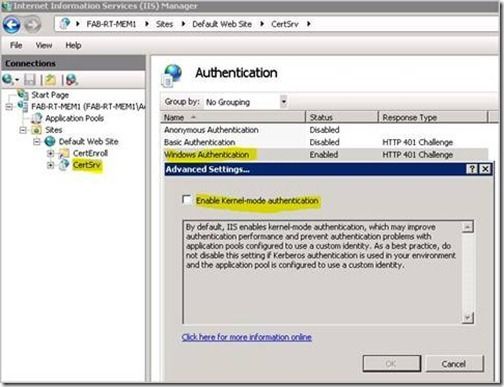
Task: Click the Default Web Site globe icon
Action: point(50,141)
